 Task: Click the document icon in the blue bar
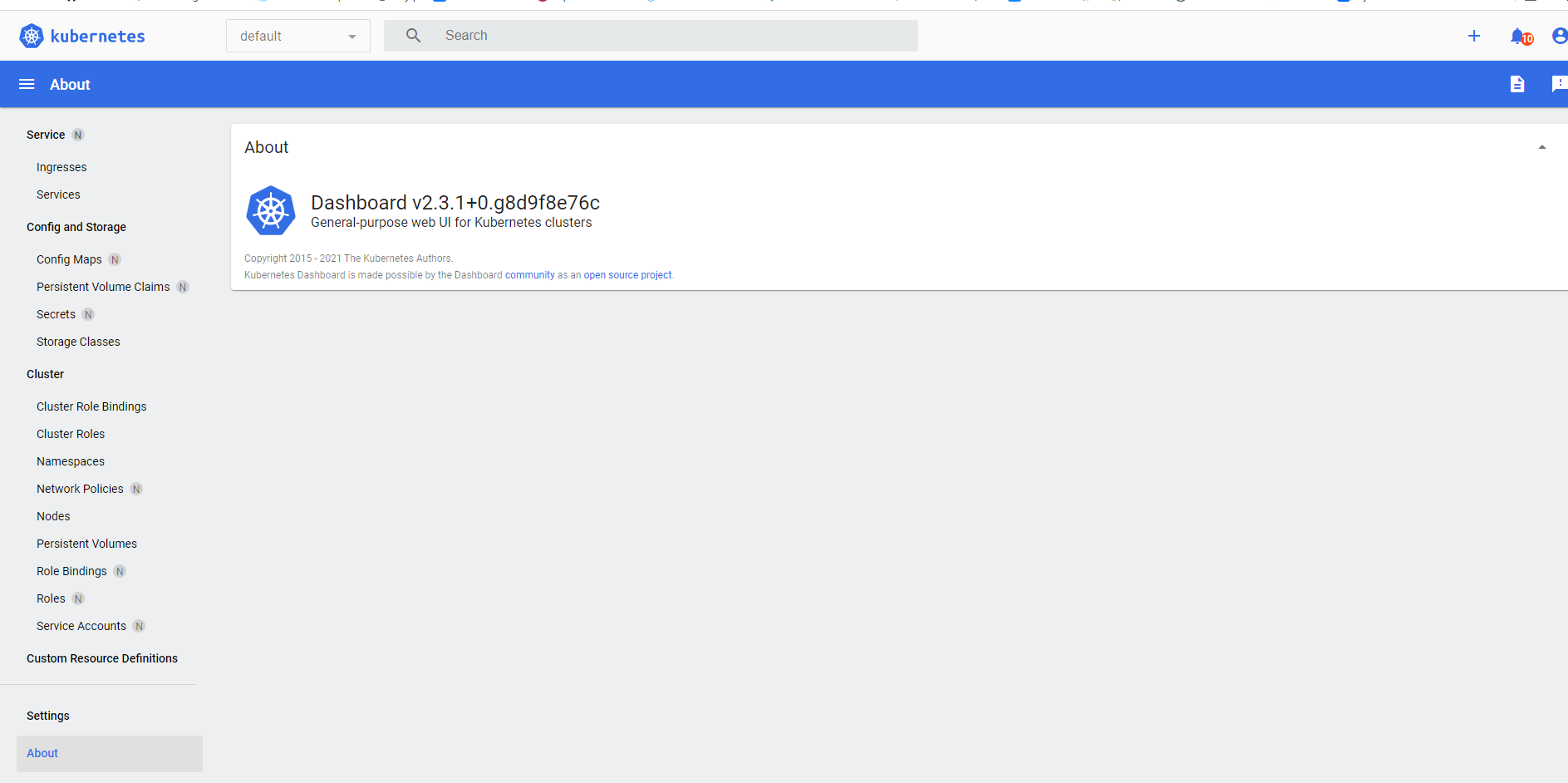[1517, 84]
